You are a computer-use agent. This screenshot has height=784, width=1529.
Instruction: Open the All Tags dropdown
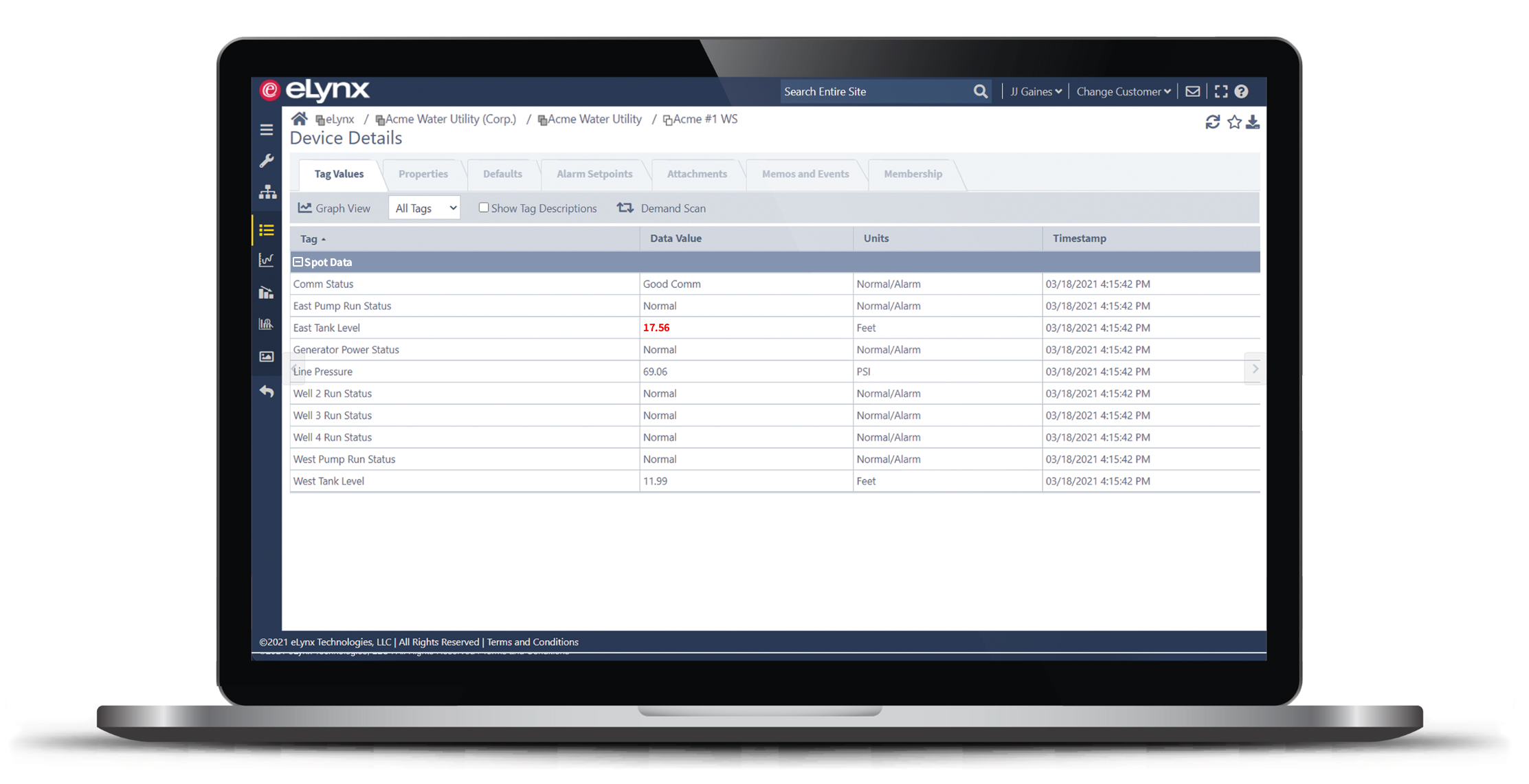point(425,208)
